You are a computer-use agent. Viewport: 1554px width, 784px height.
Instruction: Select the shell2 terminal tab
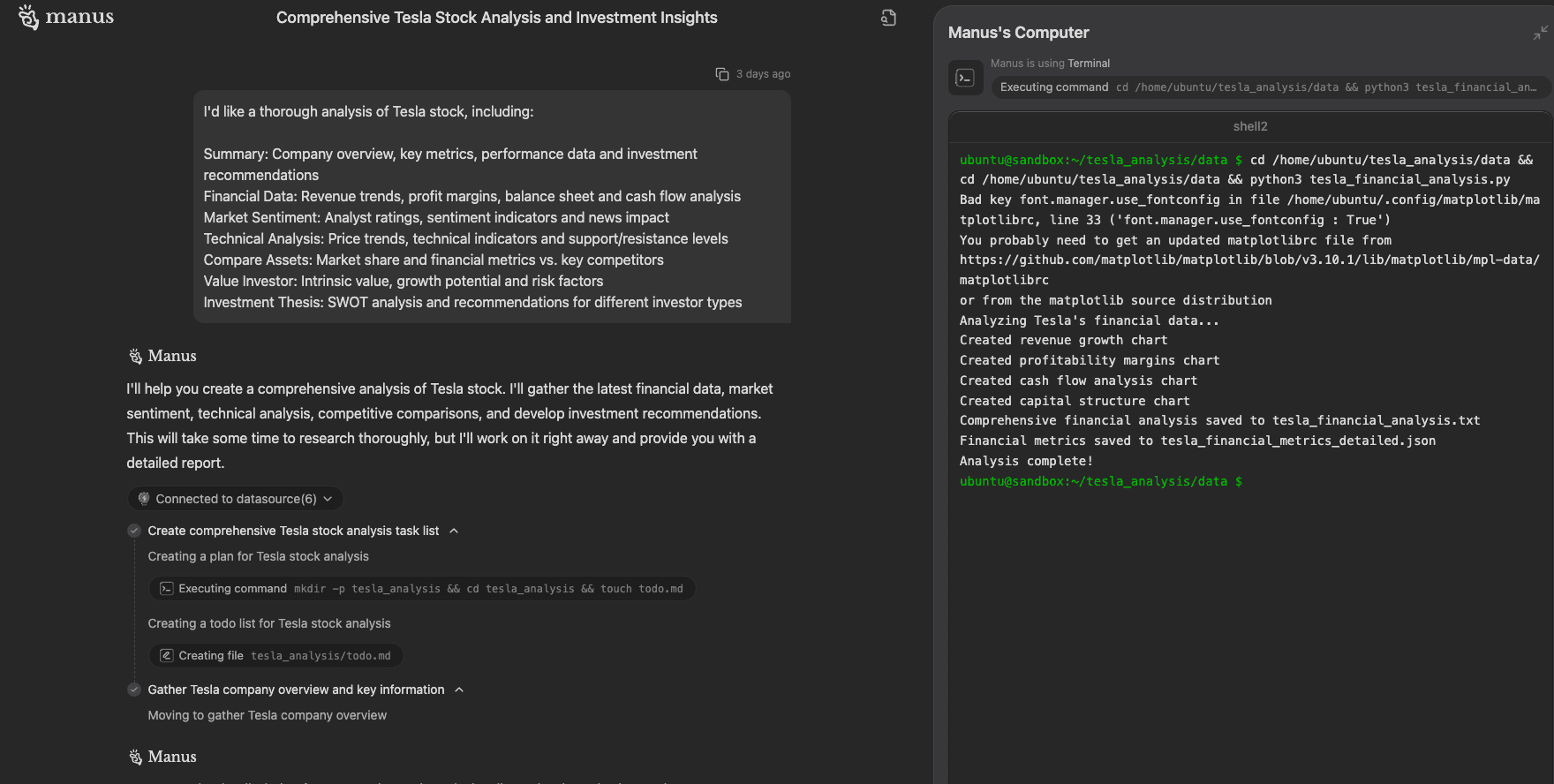(x=1250, y=126)
